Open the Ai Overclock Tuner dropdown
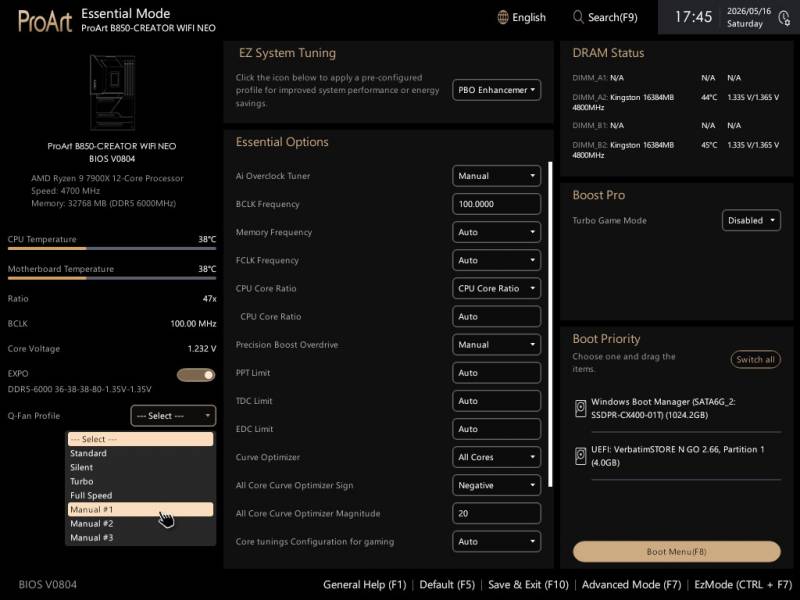 pos(496,176)
